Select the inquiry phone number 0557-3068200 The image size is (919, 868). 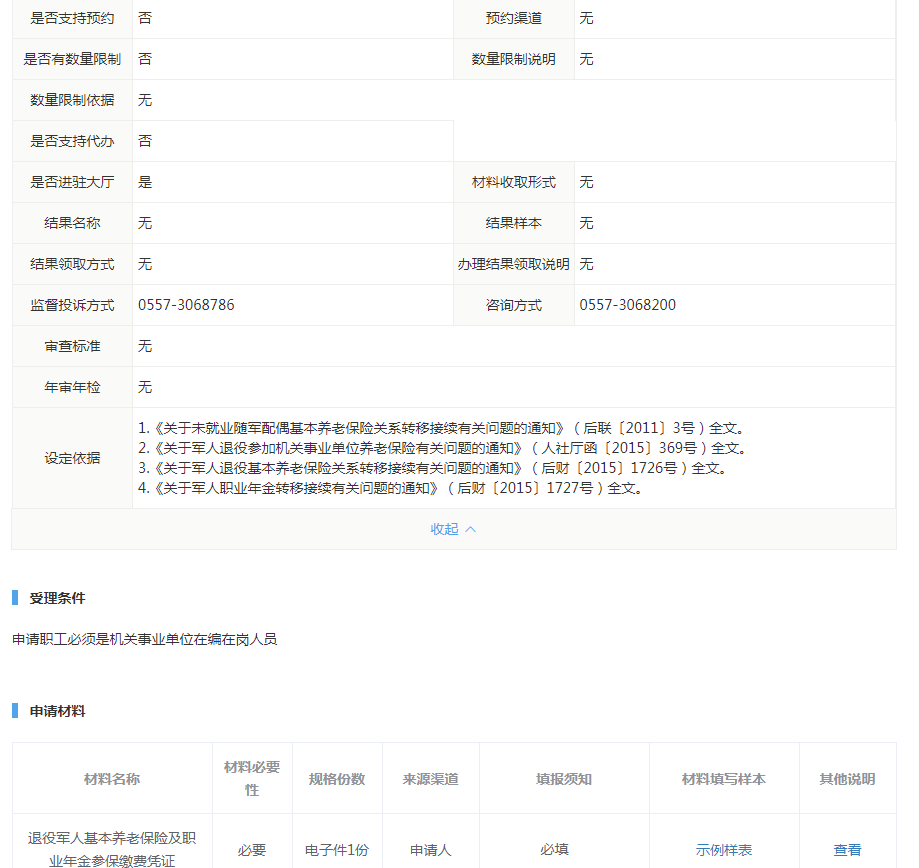point(627,305)
